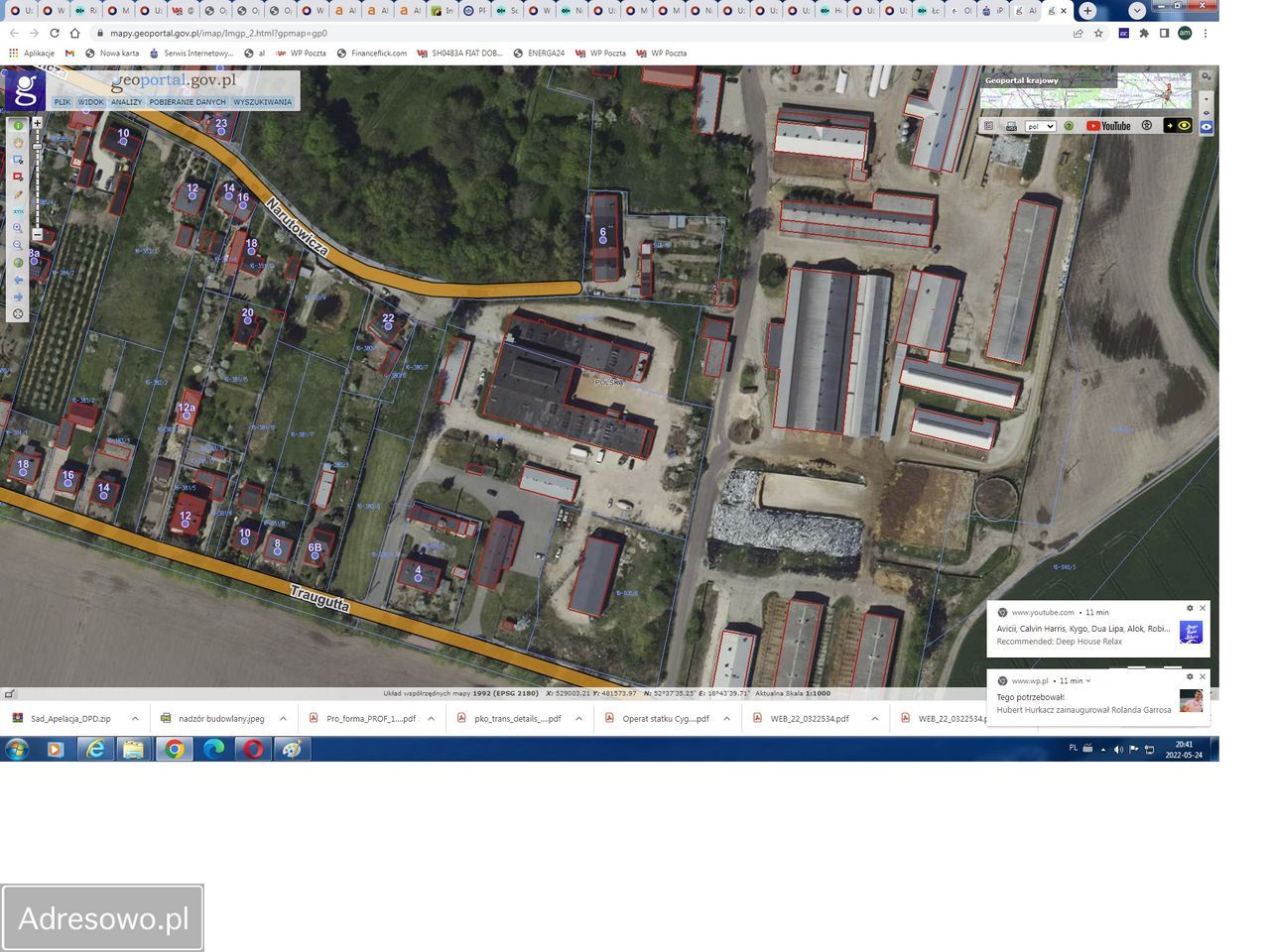The width and height of the screenshot is (1270, 952).
Task: Expand options for Operat statku Cyg pdf download
Action: tap(726, 719)
